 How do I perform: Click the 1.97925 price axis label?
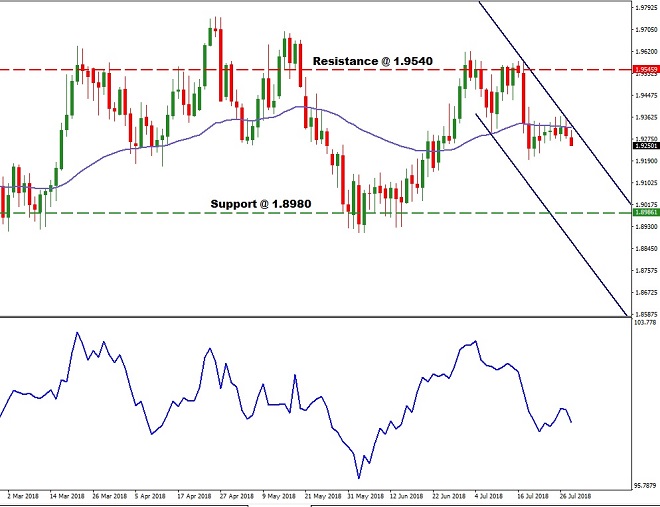click(647, 8)
